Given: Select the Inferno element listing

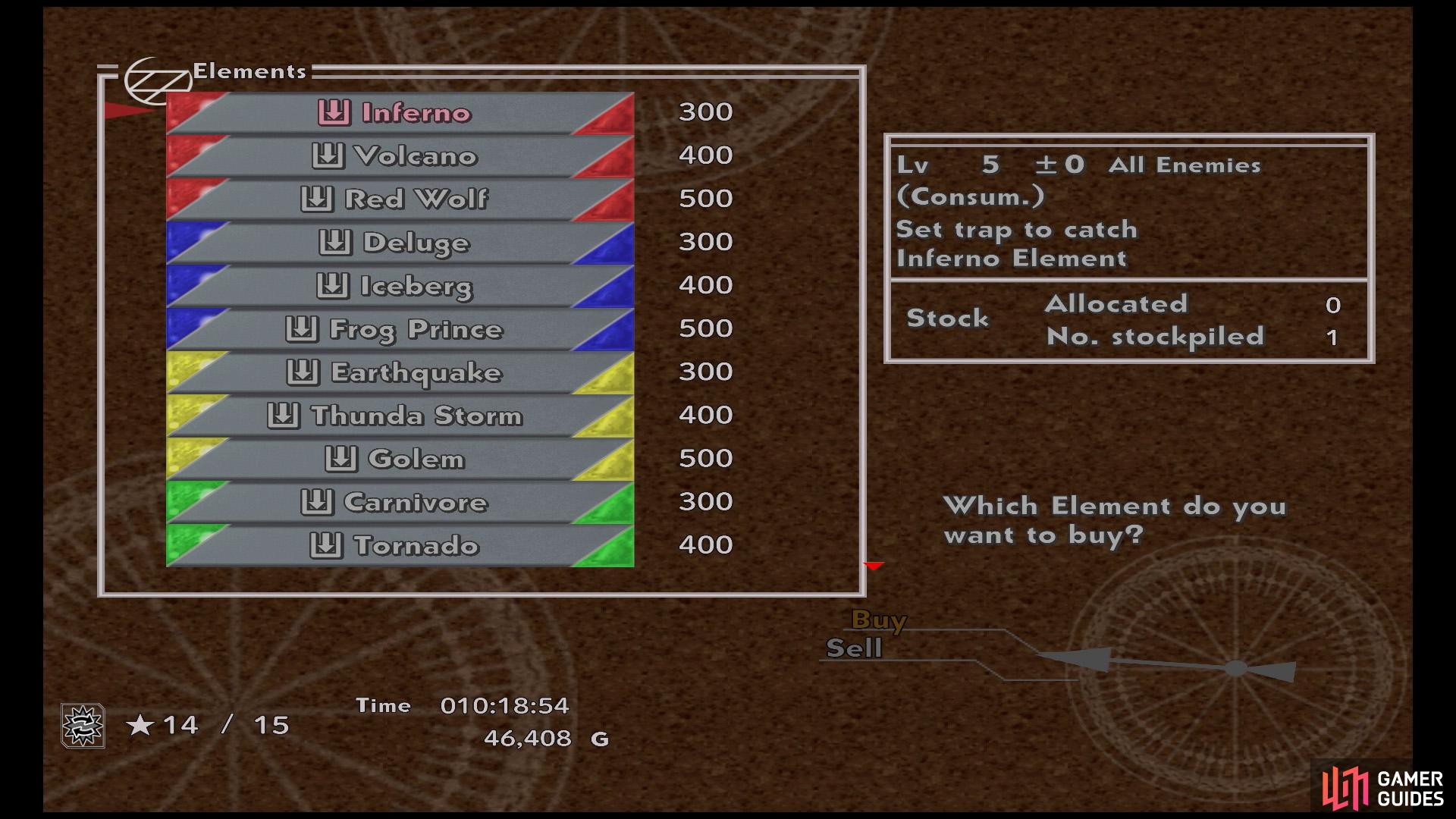Looking at the screenshot, I should tap(398, 111).
